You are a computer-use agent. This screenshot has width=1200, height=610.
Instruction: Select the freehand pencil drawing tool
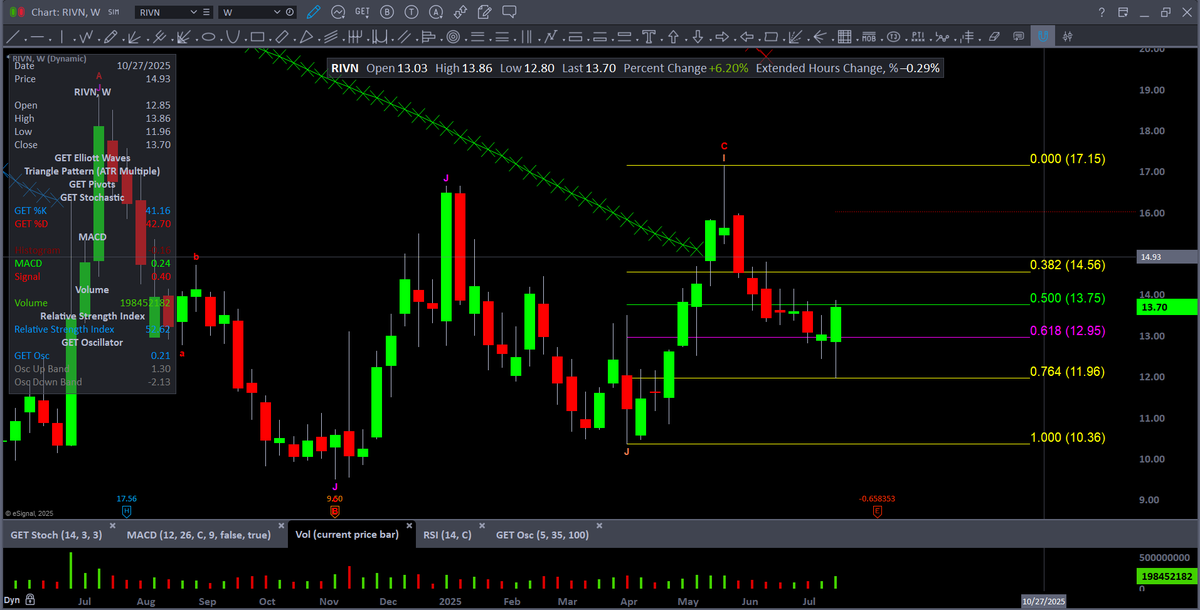(111, 37)
